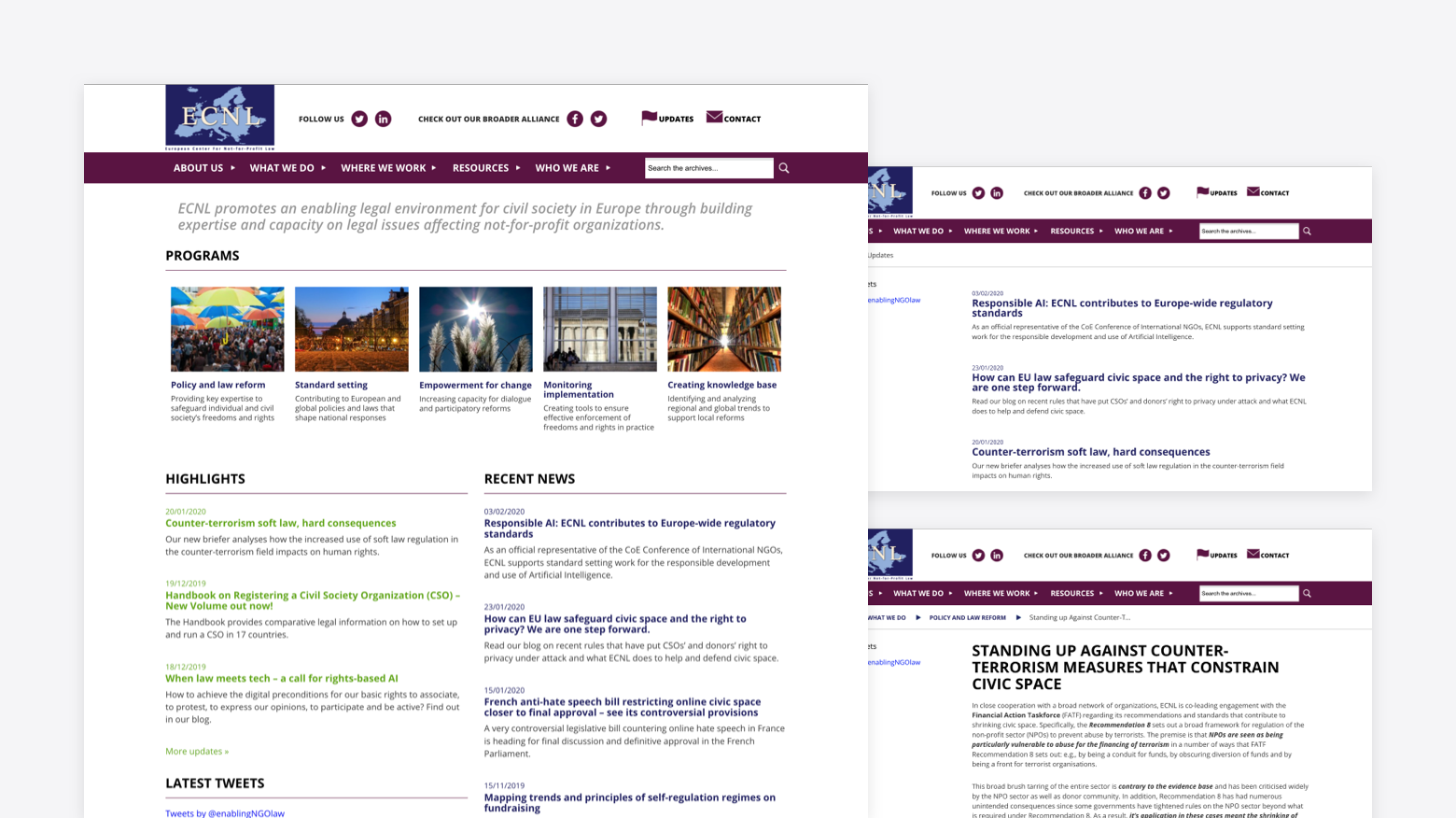
Task: Open Mapping trends self-regulation news link
Action: (x=629, y=802)
